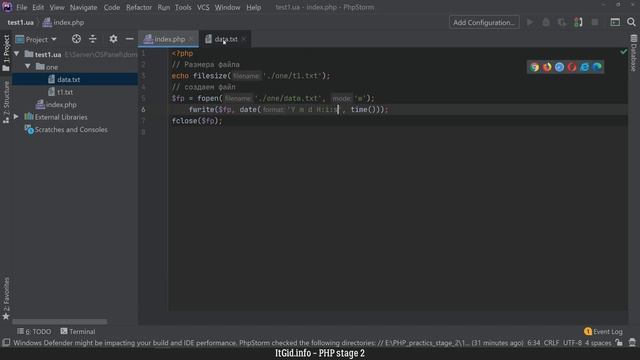Place cursor on line 7 fclose code
640x360 pixels.
[x=197, y=121]
